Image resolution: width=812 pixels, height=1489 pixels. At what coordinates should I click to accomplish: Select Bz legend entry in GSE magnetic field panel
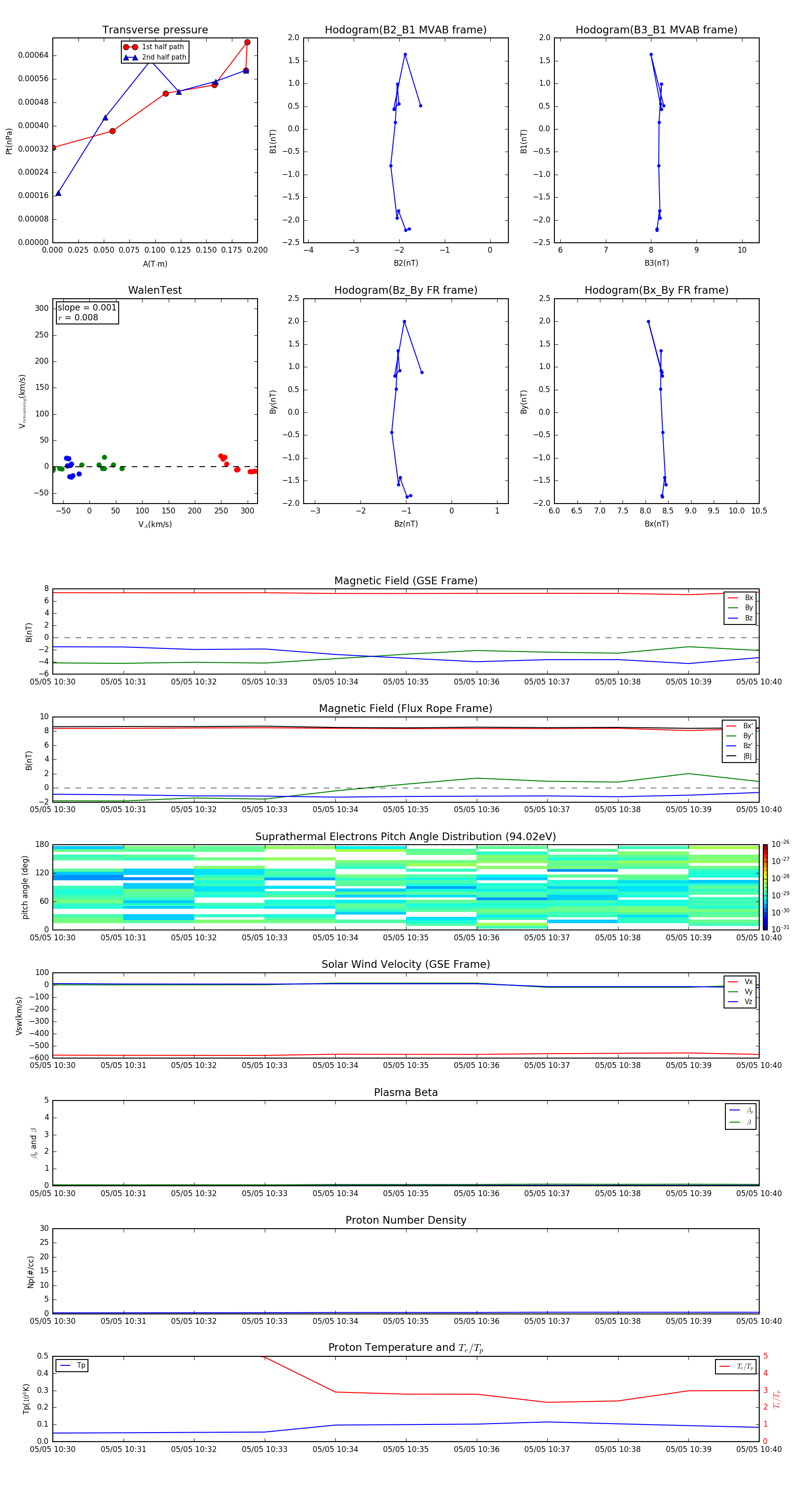click(x=740, y=618)
